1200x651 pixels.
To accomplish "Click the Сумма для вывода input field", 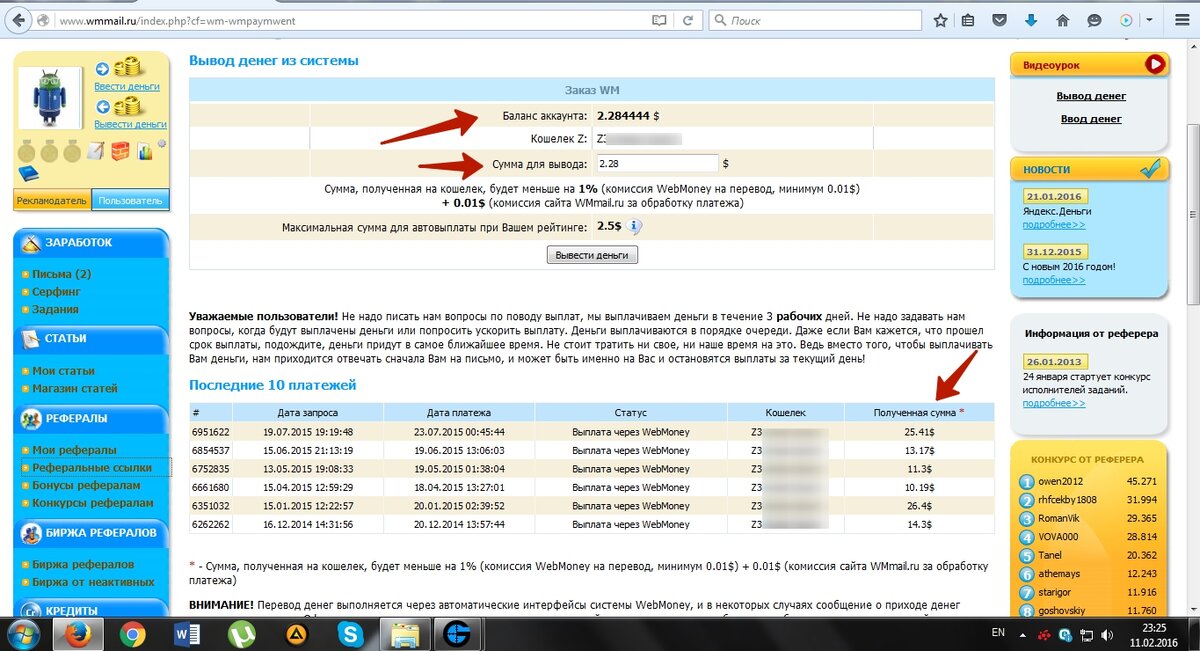I will click(656, 163).
